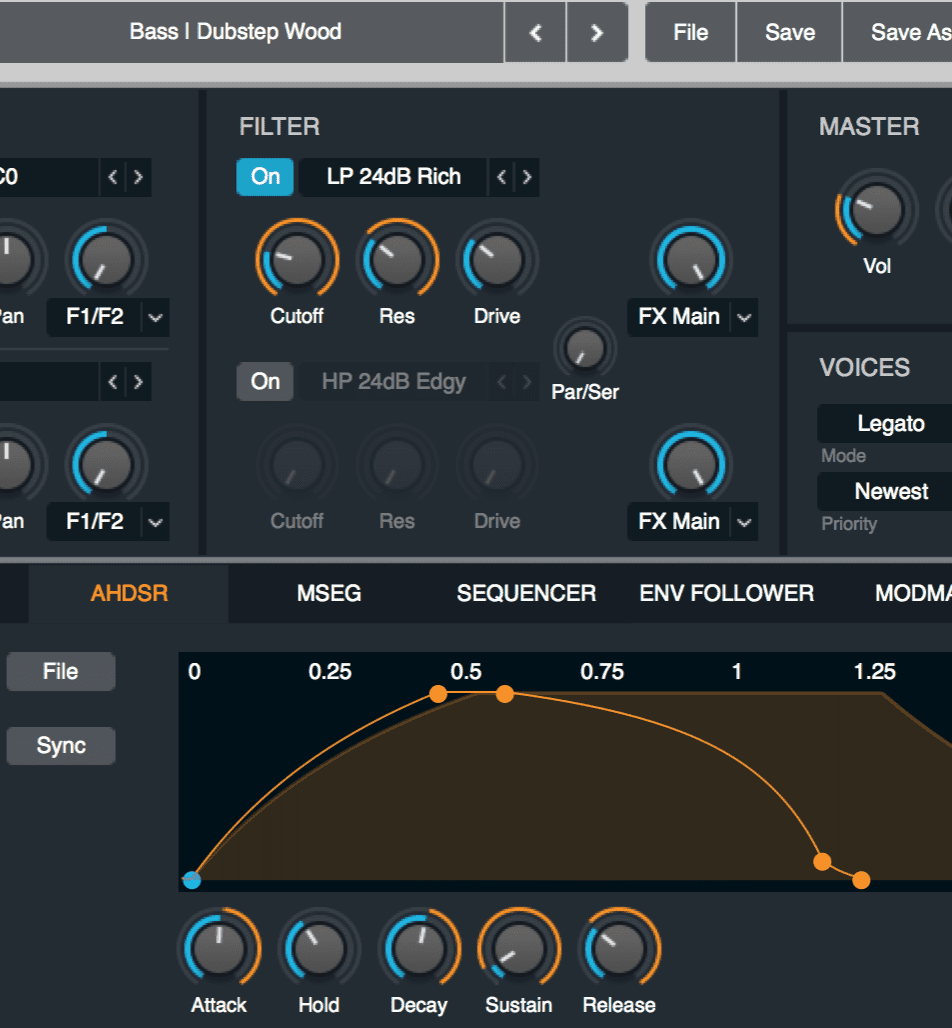
Task: Click the Par/Ser filter routing knob
Action: tap(585, 348)
